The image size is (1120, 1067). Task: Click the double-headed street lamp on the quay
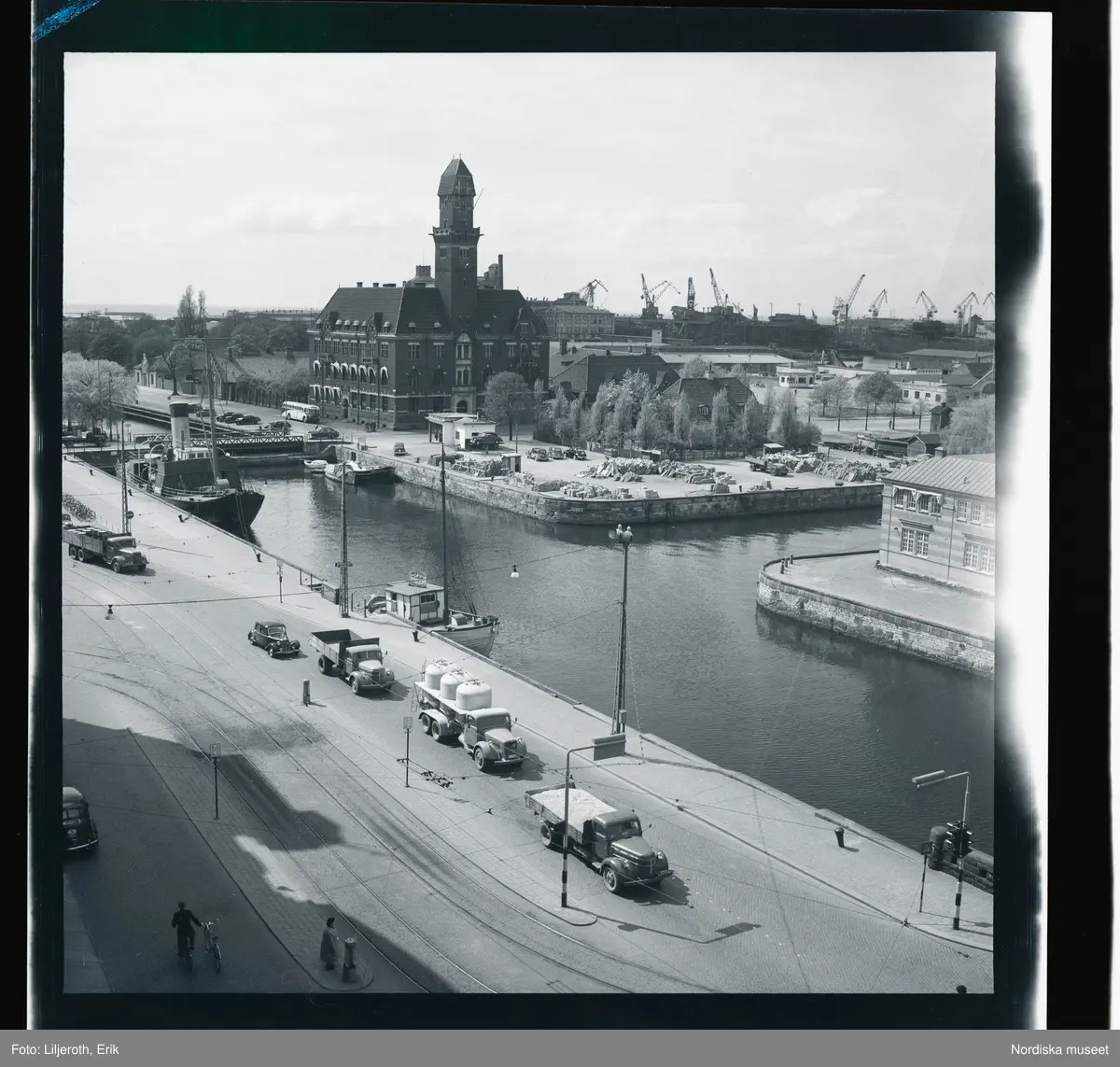620,541
